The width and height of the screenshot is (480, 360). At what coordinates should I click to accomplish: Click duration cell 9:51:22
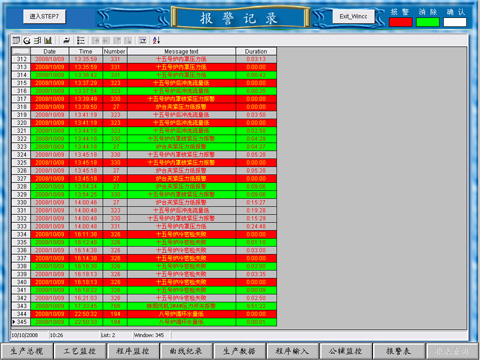pos(256,306)
